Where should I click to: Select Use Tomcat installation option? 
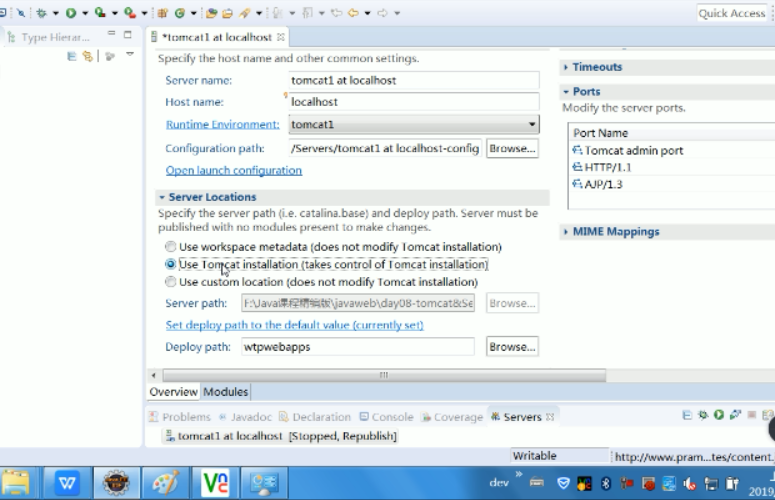pyautogui.click(x=170, y=264)
